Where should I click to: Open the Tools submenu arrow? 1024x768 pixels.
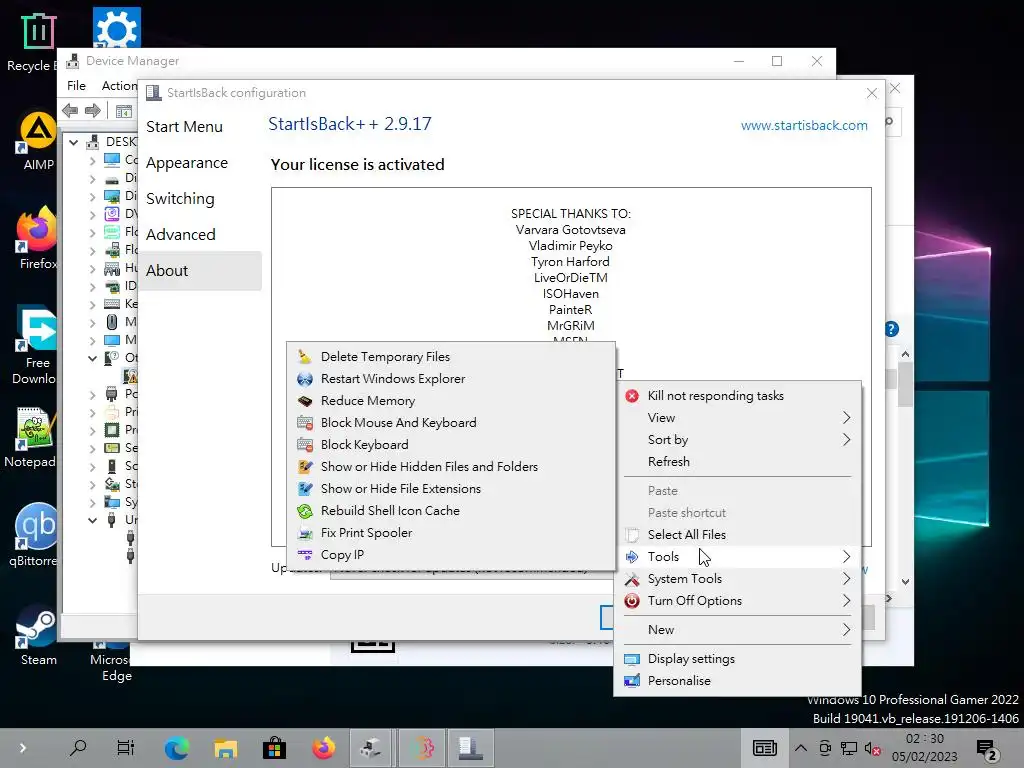pos(846,556)
